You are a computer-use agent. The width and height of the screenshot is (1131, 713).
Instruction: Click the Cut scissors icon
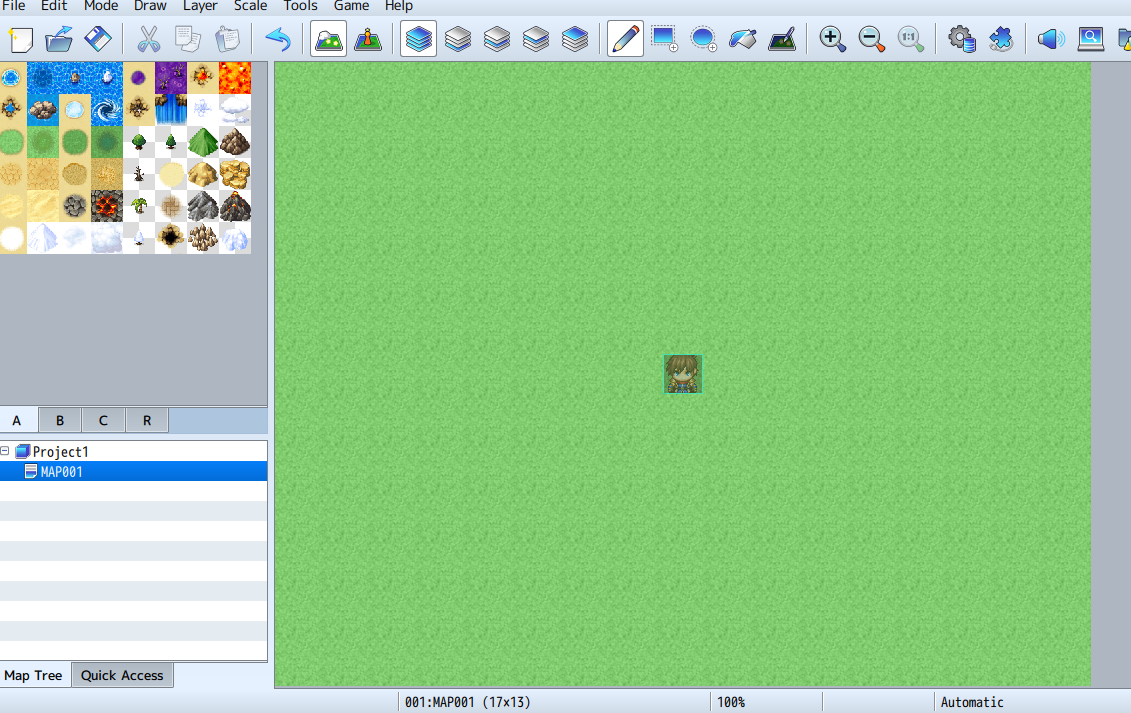click(149, 39)
